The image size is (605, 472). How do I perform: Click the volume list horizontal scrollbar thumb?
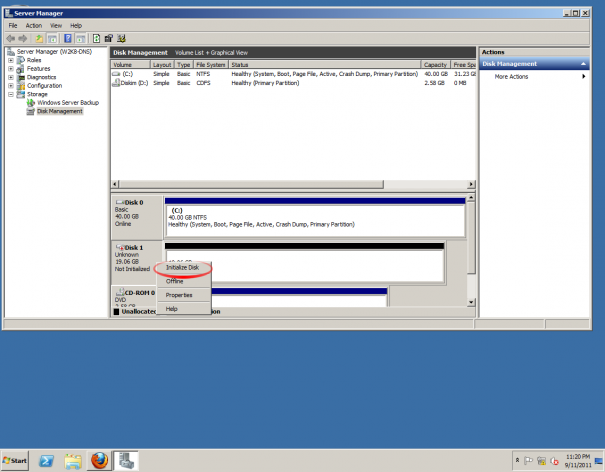point(251,184)
